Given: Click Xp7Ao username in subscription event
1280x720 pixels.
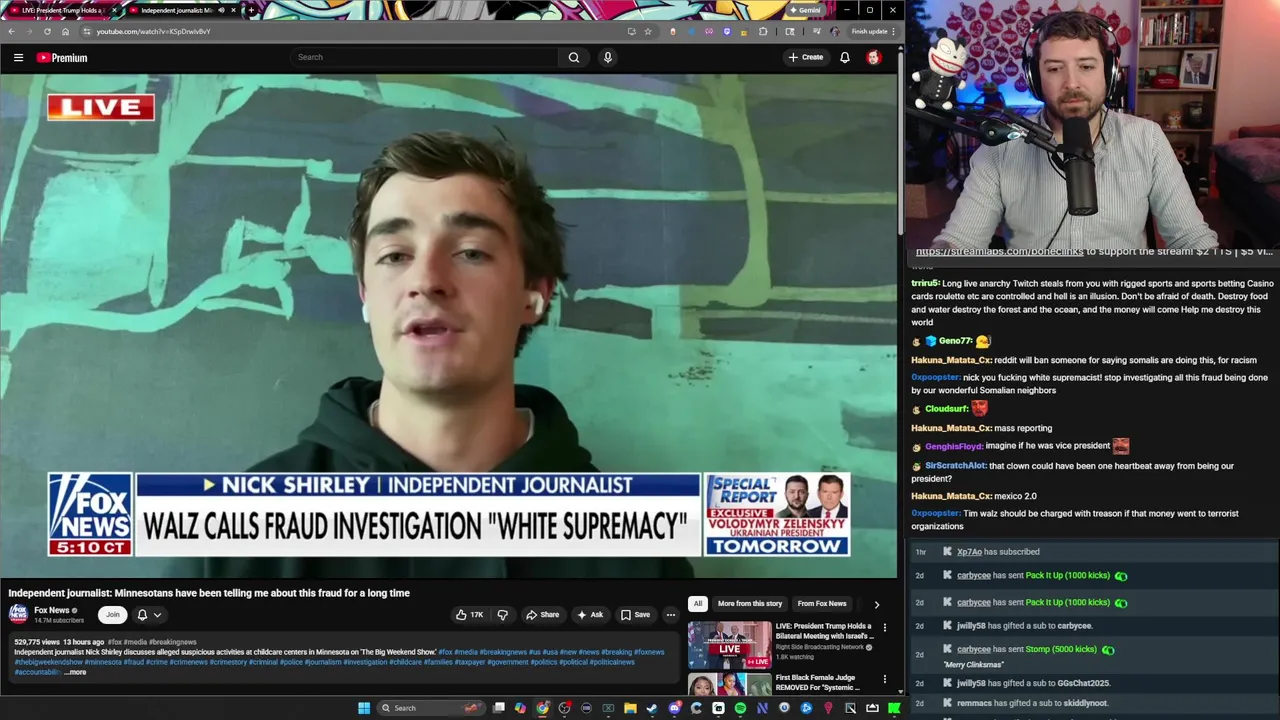Looking at the screenshot, I should (969, 552).
